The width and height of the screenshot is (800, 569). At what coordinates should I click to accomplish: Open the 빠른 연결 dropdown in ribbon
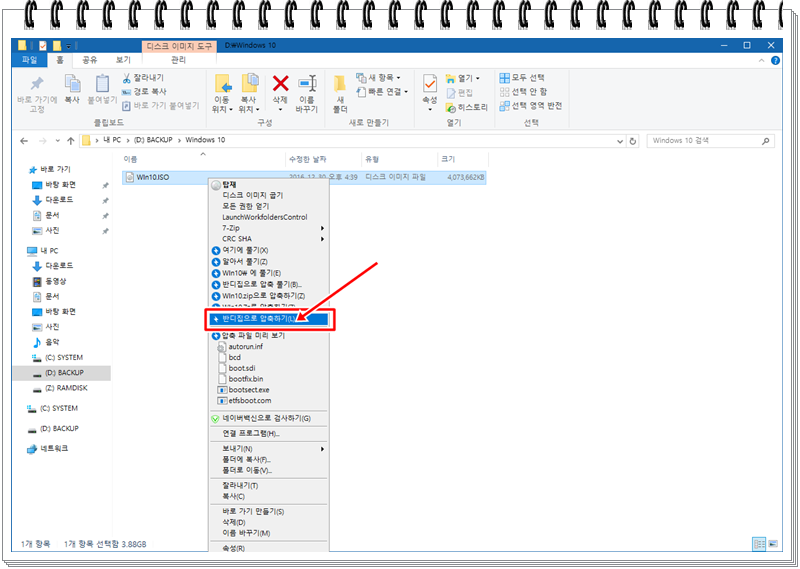pos(382,92)
